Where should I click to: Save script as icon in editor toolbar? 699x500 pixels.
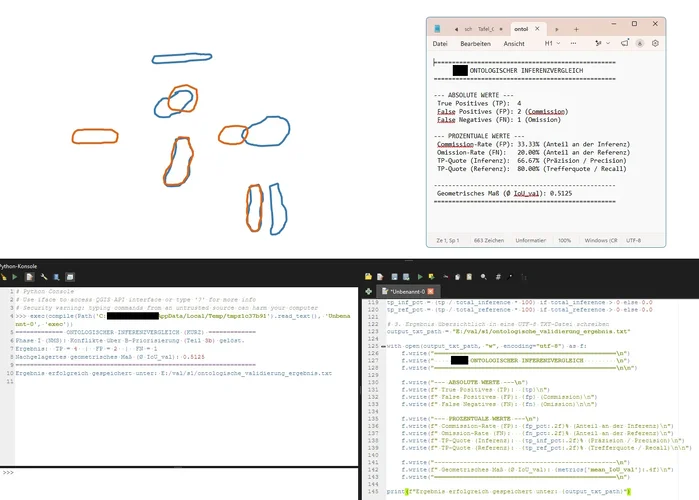click(x=407, y=277)
